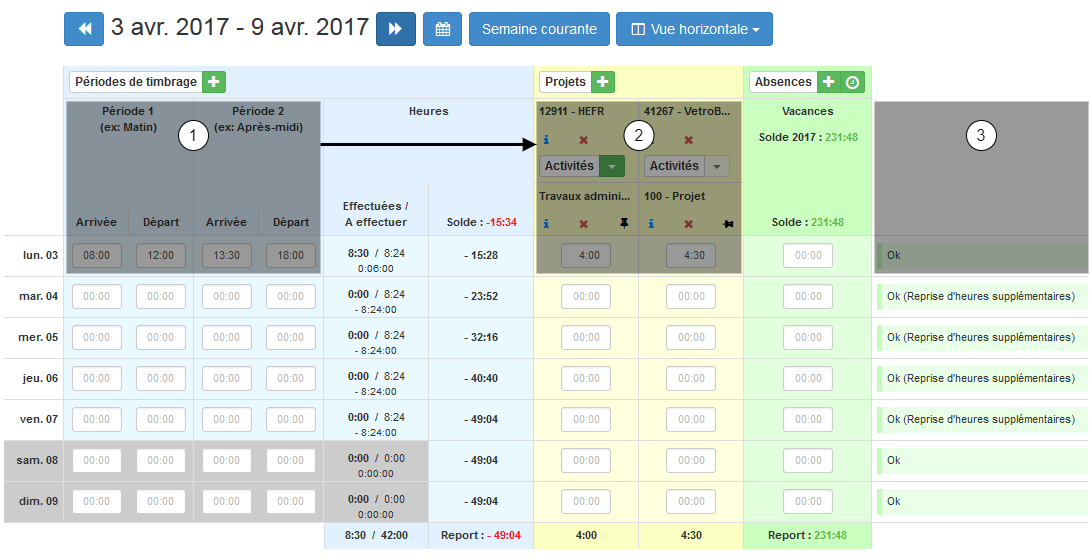Advance to the next week
1090x559 pixels.
396,29
